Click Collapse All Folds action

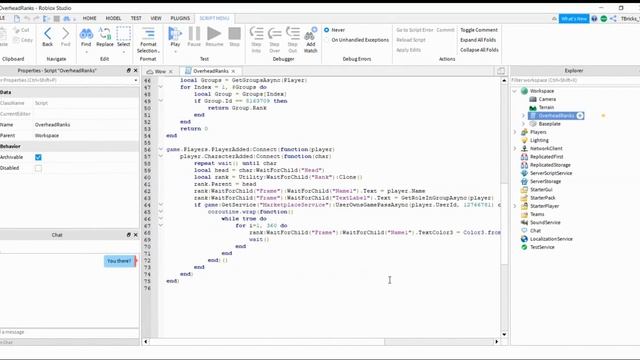[479, 50]
